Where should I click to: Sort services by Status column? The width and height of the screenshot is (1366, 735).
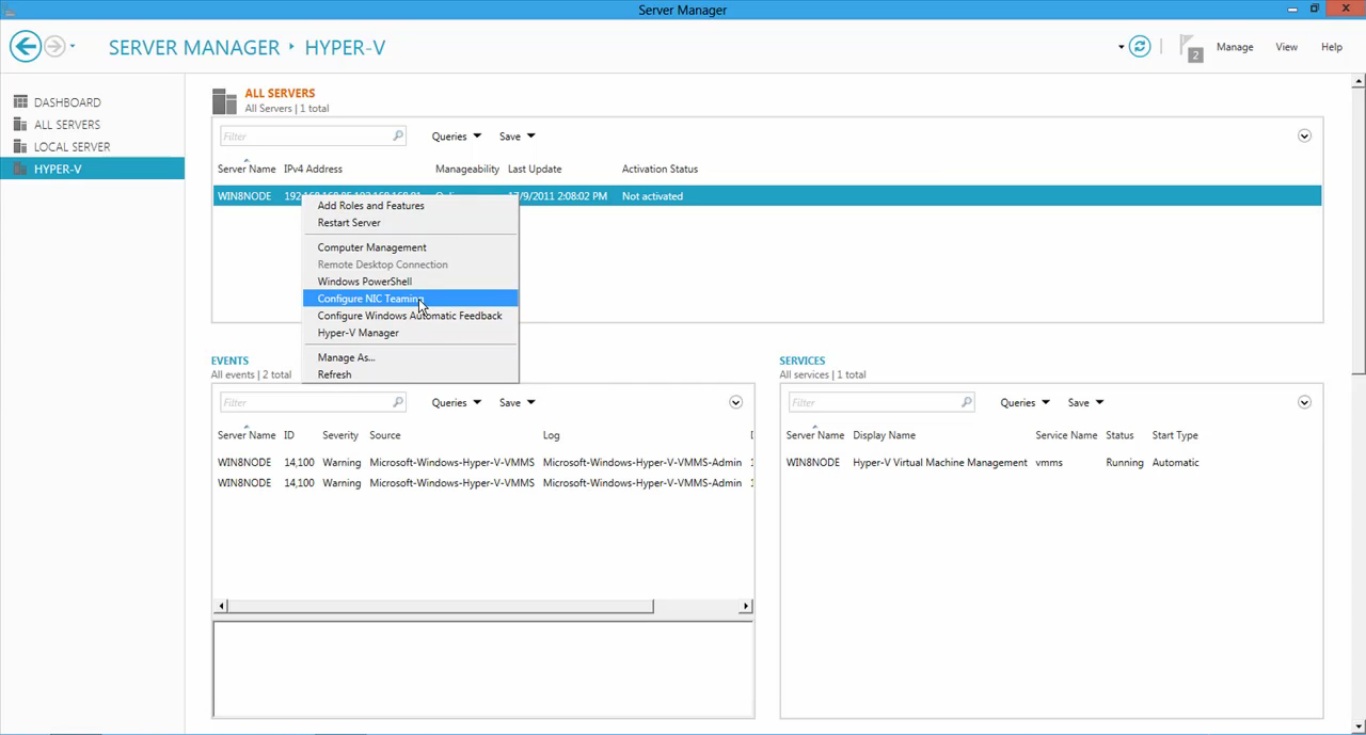click(1120, 435)
